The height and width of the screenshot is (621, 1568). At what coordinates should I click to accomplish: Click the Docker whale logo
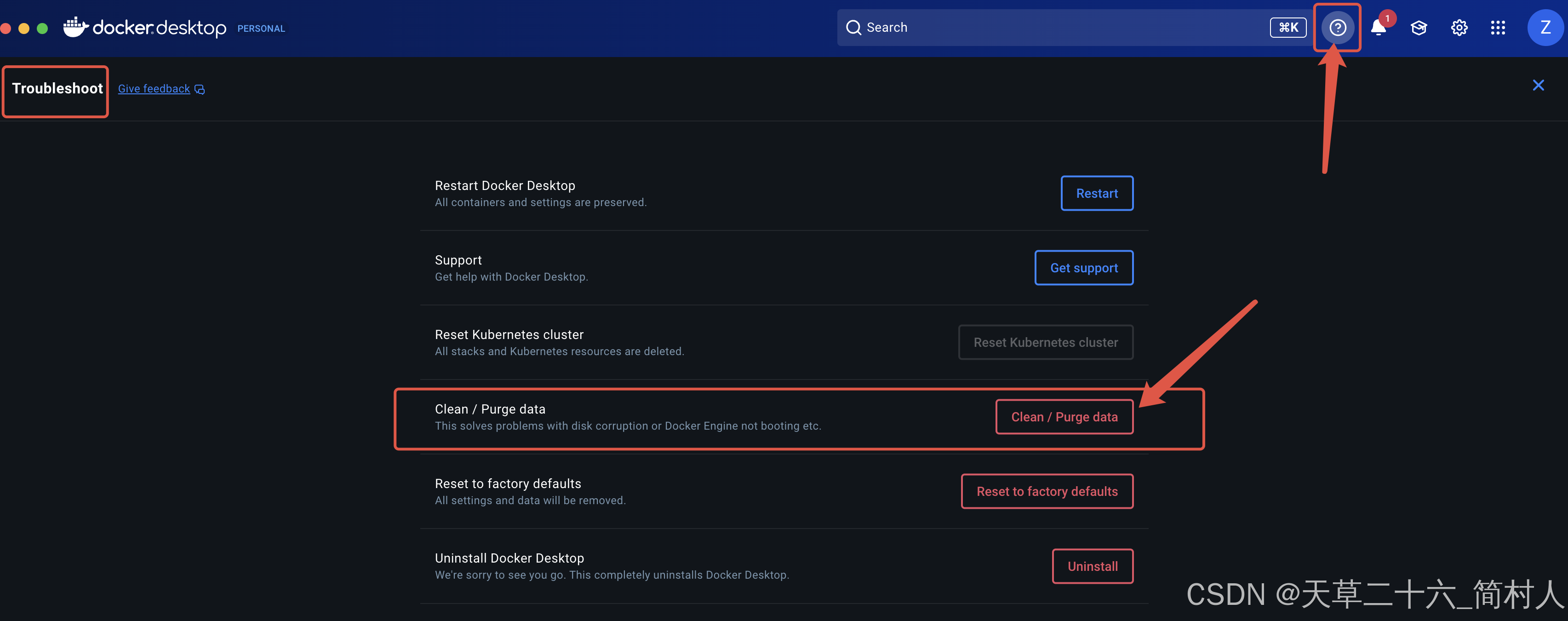(x=75, y=27)
